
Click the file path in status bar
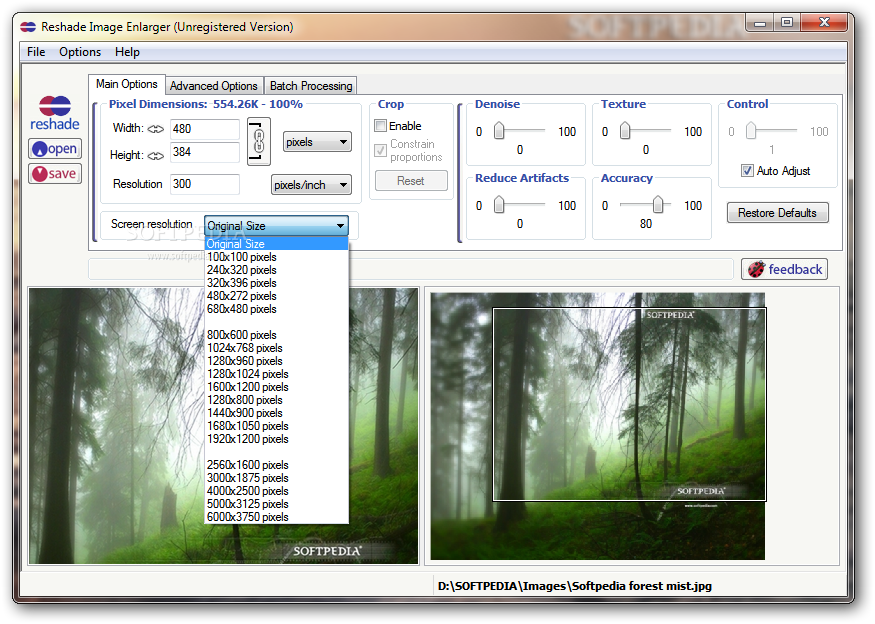point(575,586)
